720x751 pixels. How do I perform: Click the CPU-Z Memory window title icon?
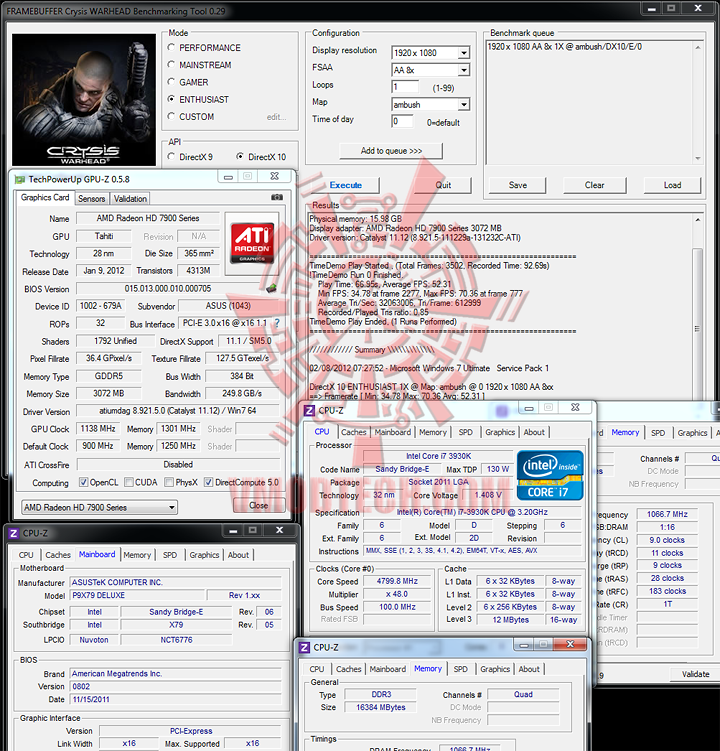tap(304, 648)
